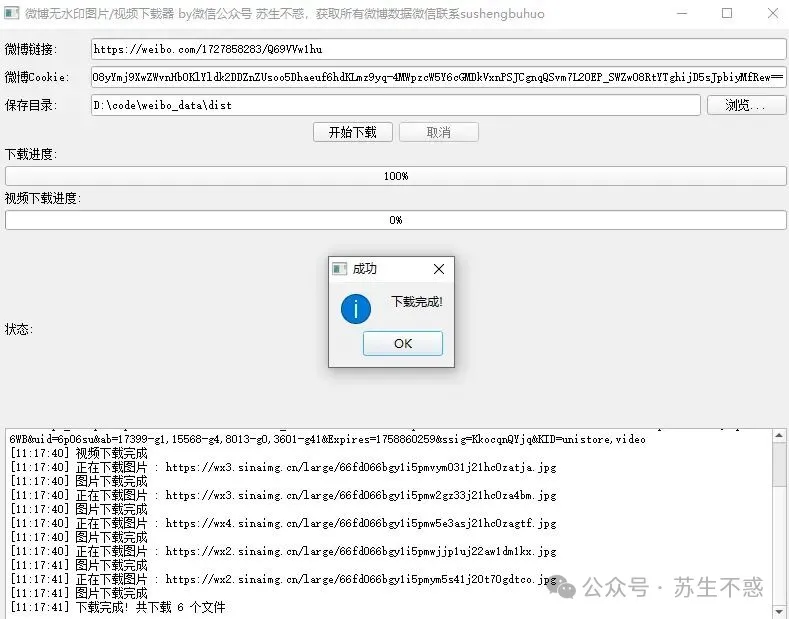Focus the 微博链接 URL input field
789x619 pixels.
click(x=438, y=49)
